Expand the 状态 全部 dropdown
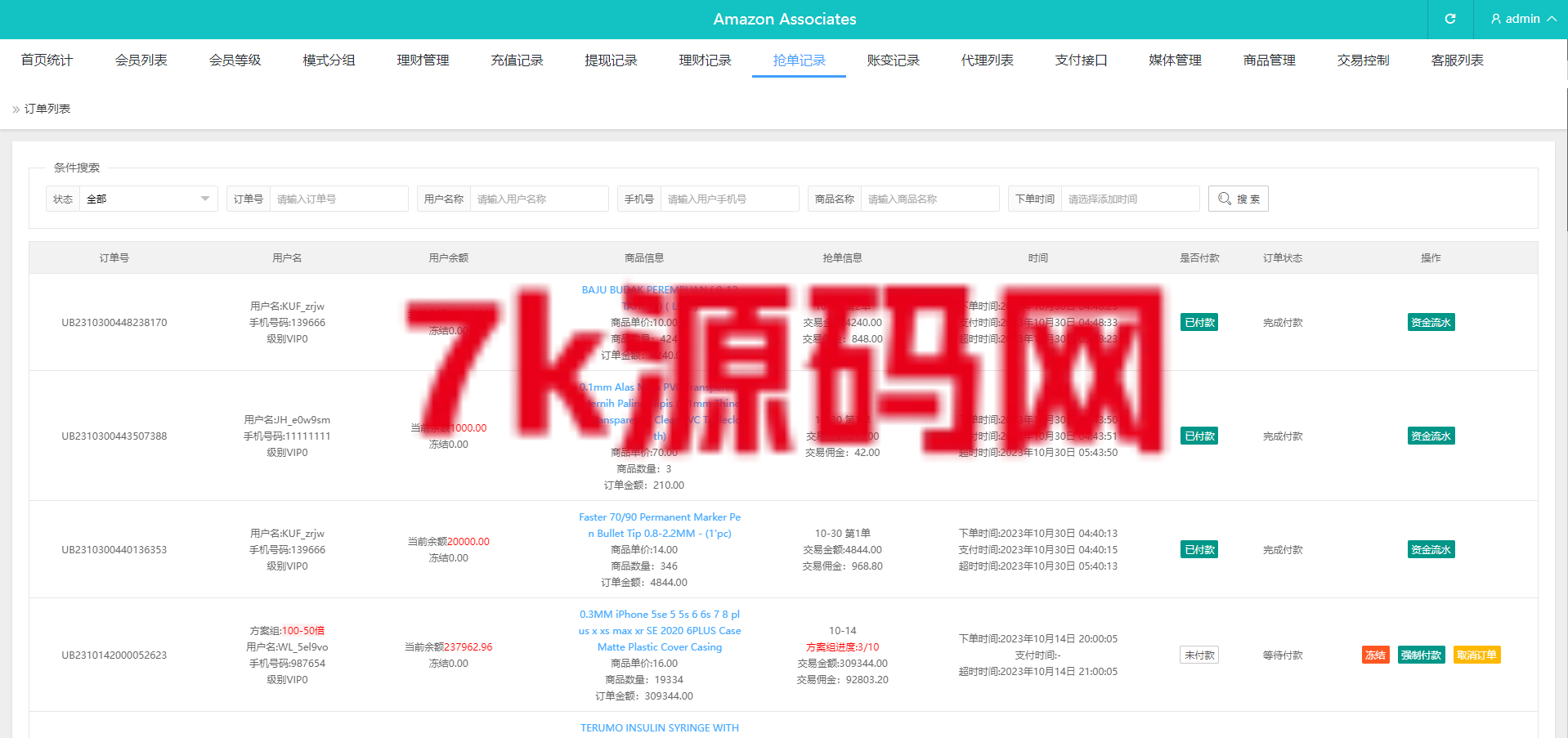This screenshot has width=1568, height=738. [149, 199]
